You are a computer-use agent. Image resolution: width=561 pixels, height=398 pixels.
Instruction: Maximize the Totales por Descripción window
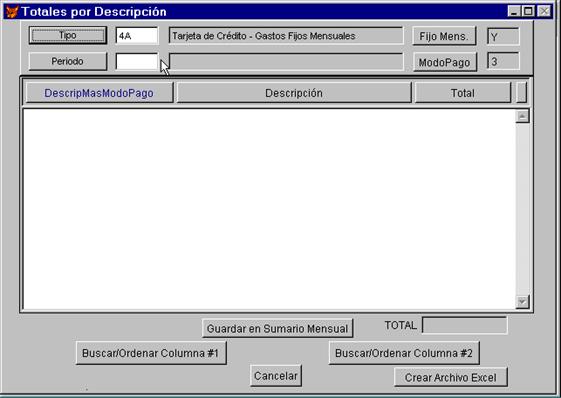528,11
